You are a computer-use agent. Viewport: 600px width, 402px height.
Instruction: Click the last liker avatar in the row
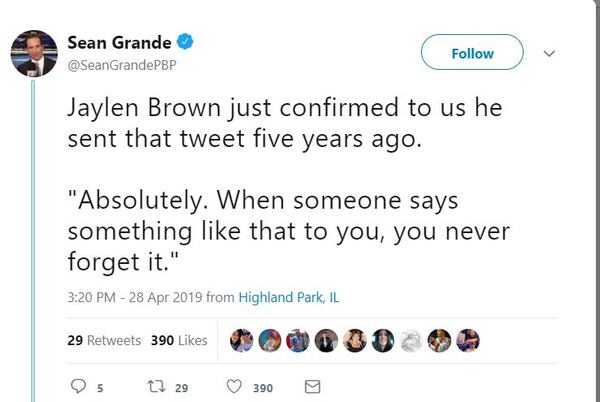[469, 340]
